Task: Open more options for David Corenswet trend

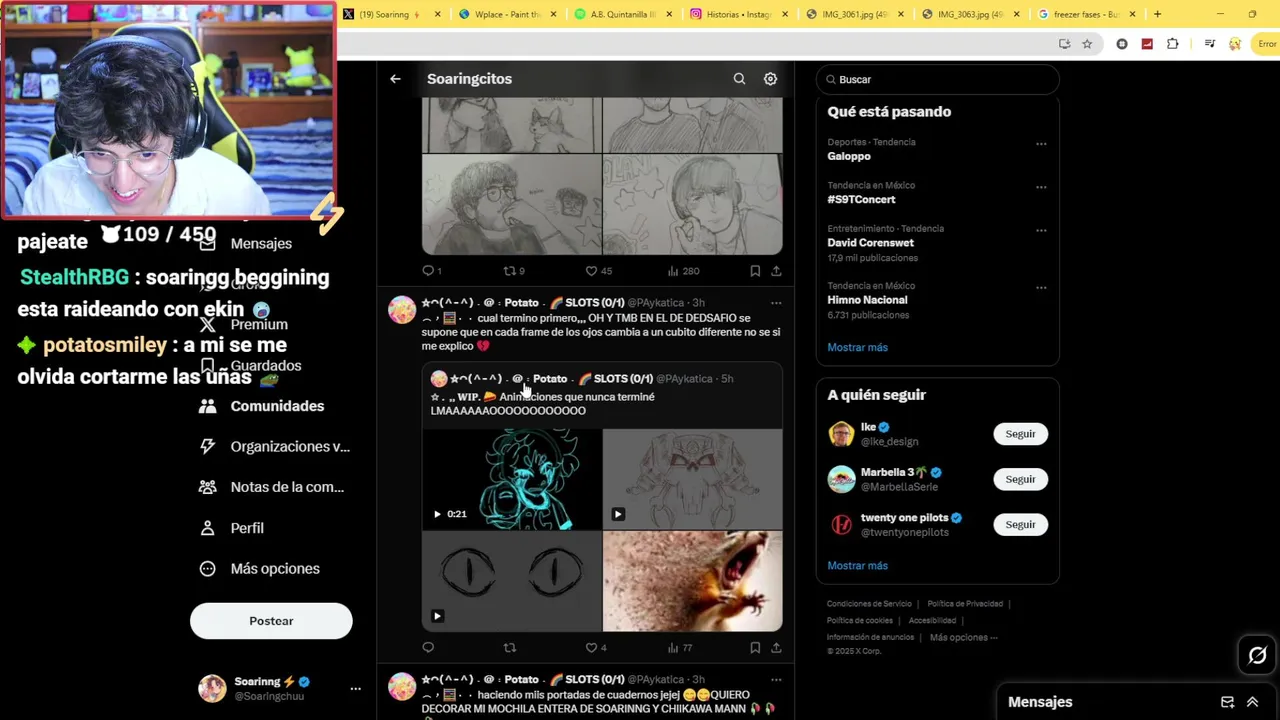Action: tap(1041, 230)
